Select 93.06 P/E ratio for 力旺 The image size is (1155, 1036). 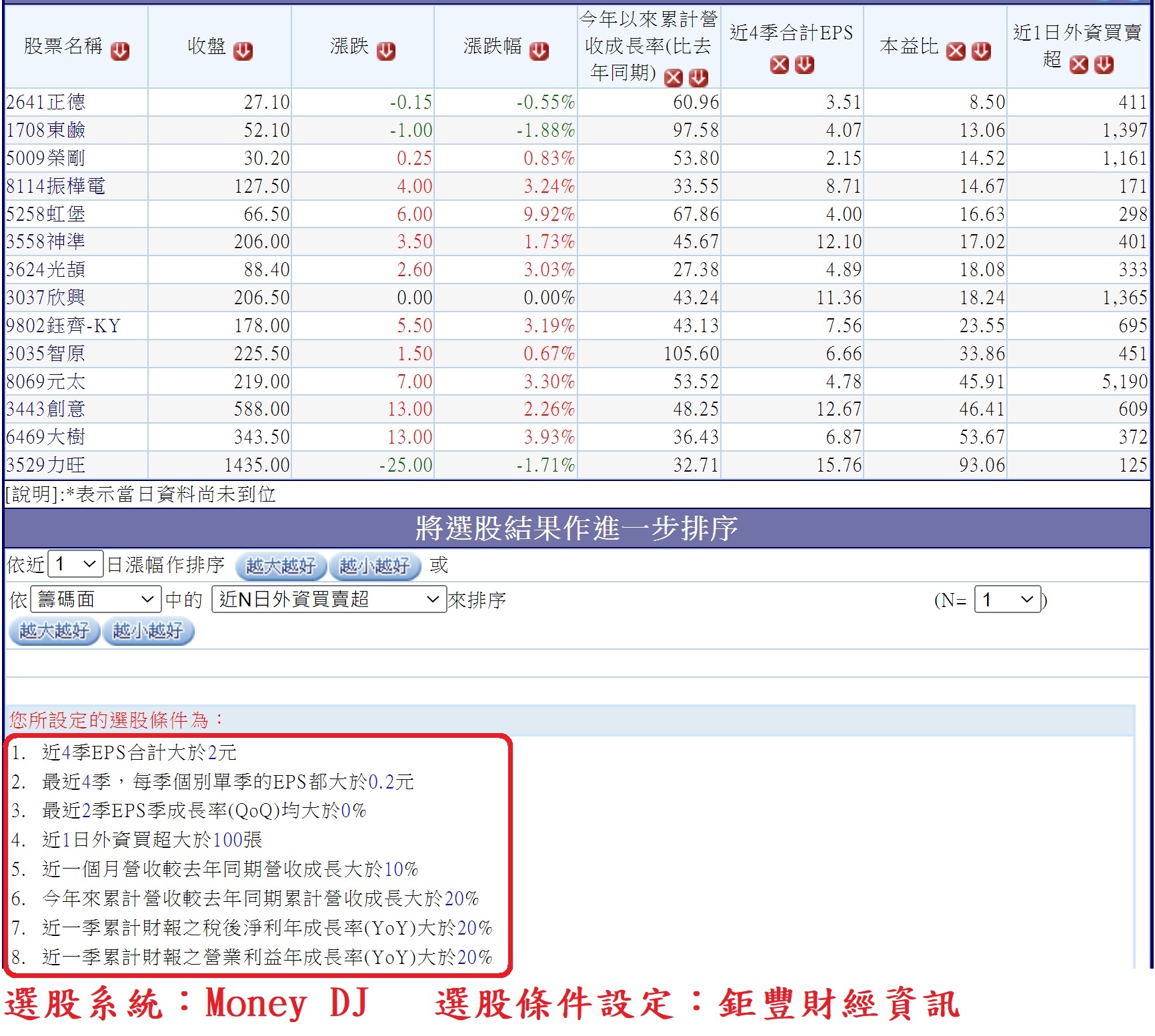pyautogui.click(x=982, y=465)
